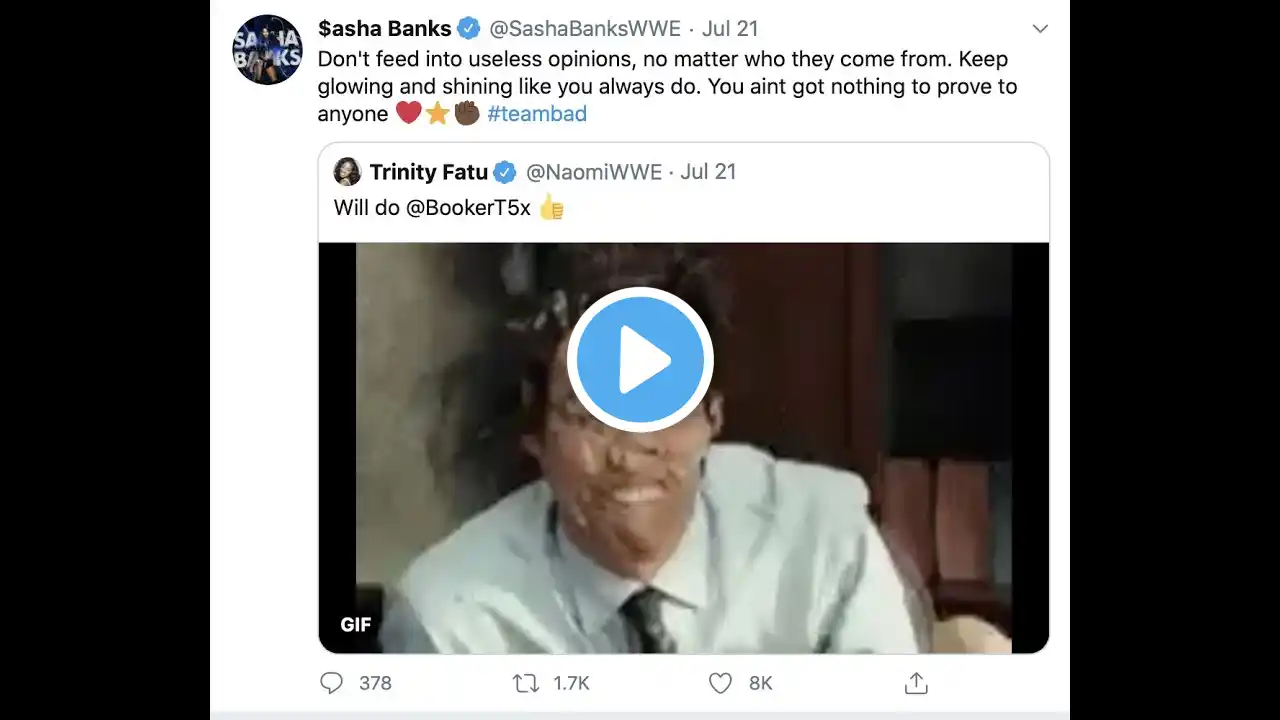Open the Jul 21 tweet timestamp
Screen dimensions: 1280x720
click(x=730, y=28)
